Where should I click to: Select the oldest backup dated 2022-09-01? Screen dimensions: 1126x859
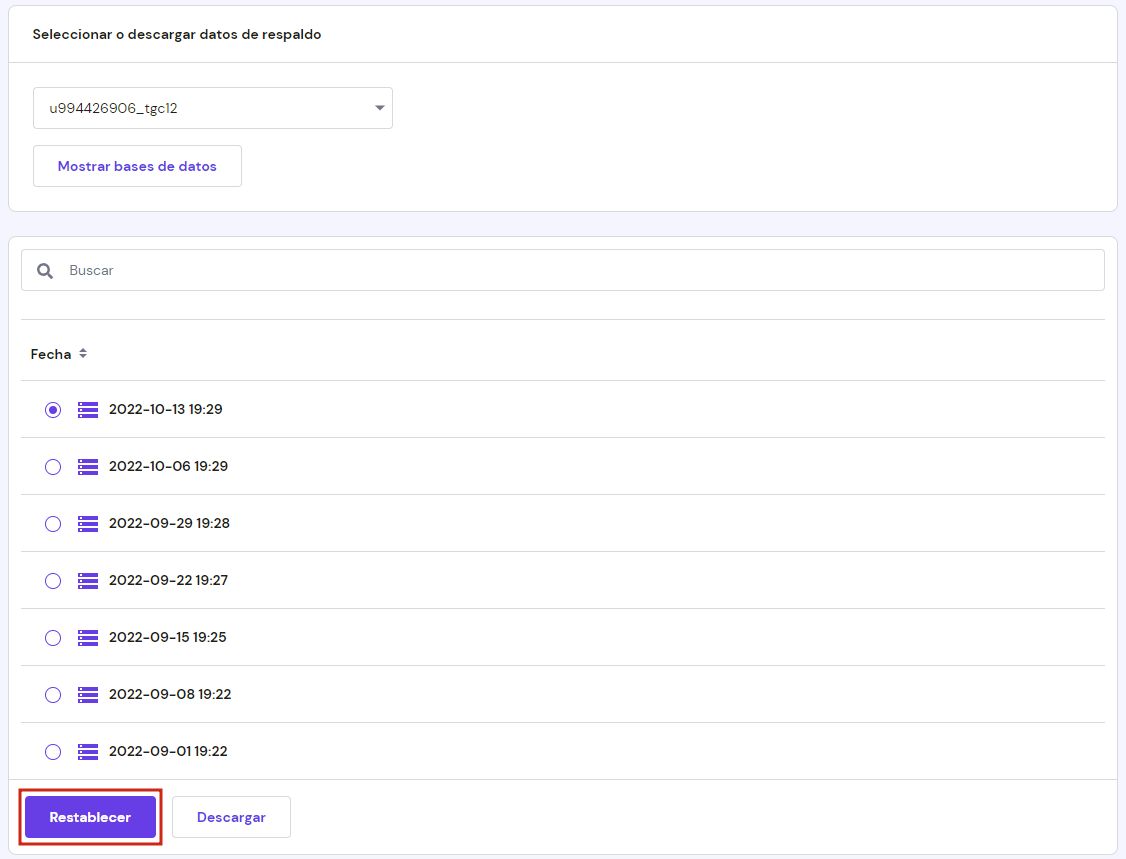point(53,751)
